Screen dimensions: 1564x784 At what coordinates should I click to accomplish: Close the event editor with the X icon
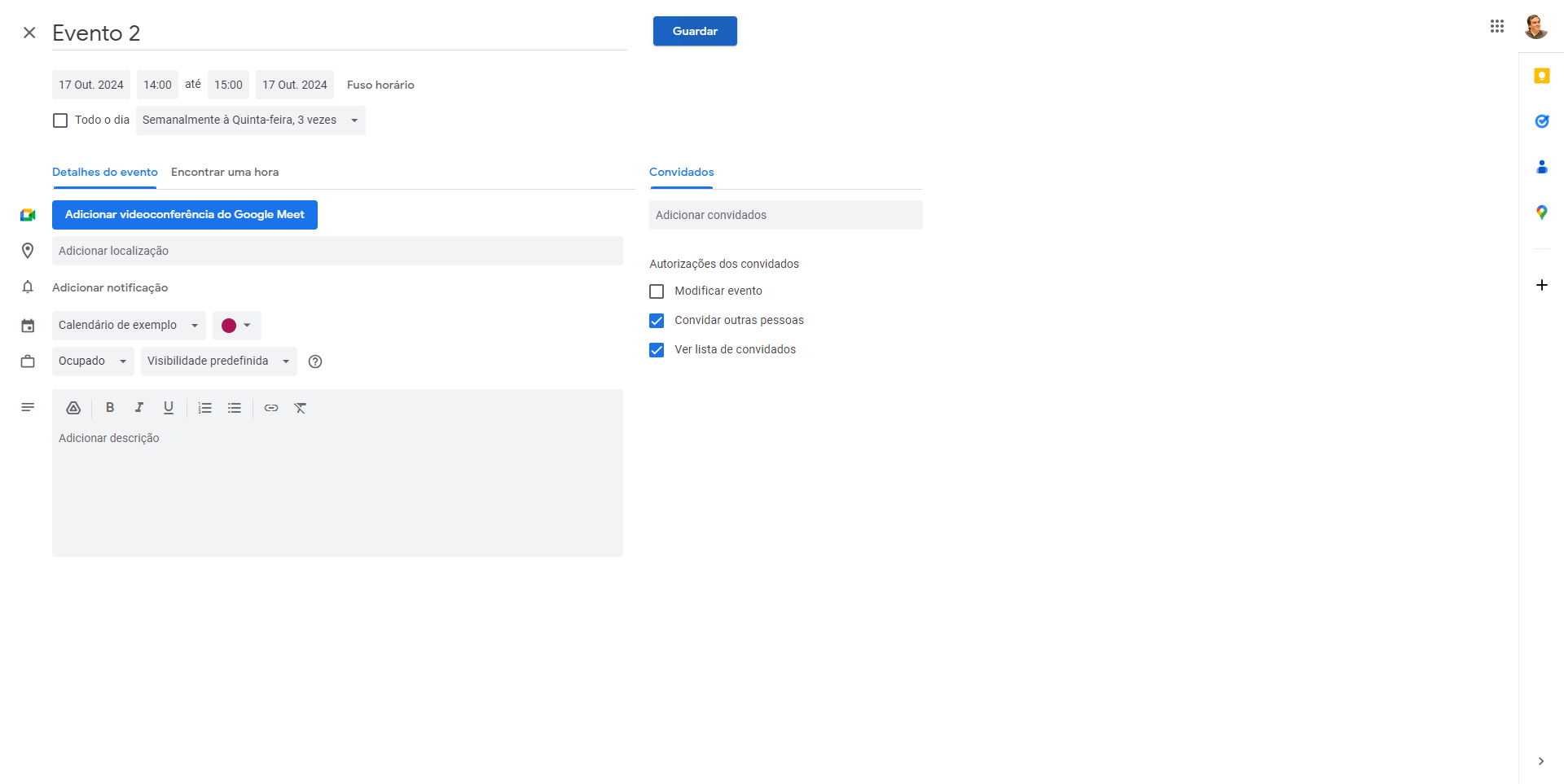pos(29,33)
